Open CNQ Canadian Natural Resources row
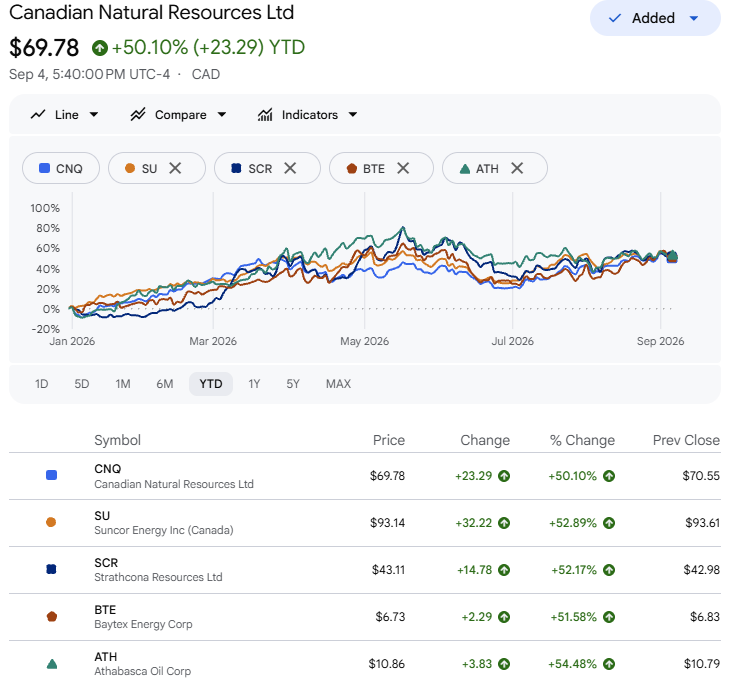The image size is (736, 698). pyautogui.click(x=365, y=476)
